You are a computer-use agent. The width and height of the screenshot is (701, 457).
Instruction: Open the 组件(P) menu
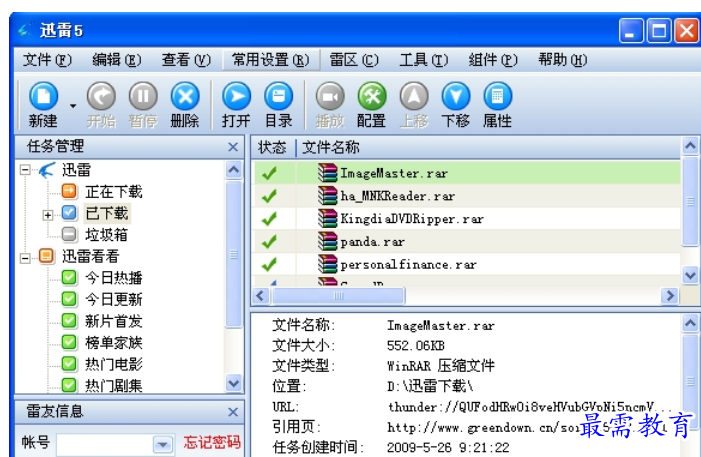click(x=493, y=60)
